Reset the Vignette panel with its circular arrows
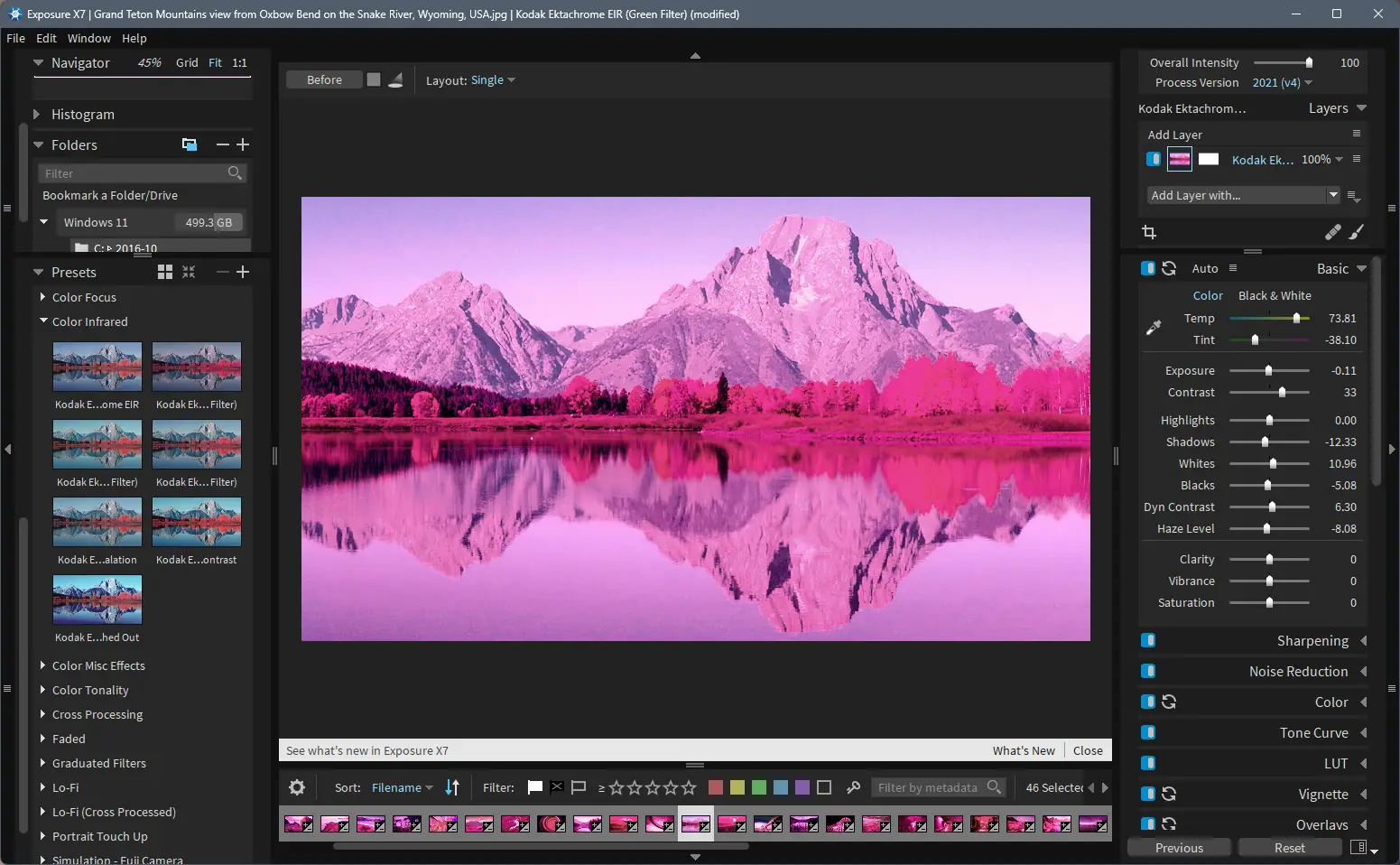 tap(1169, 794)
